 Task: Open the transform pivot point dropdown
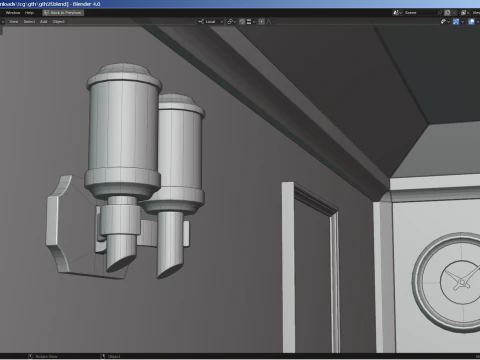tap(231, 22)
